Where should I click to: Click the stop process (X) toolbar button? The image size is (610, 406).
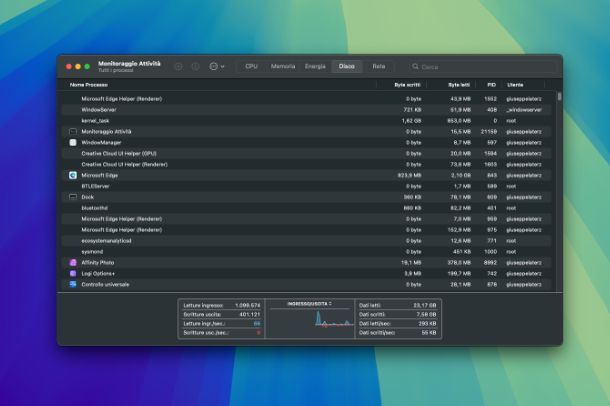tap(178, 66)
